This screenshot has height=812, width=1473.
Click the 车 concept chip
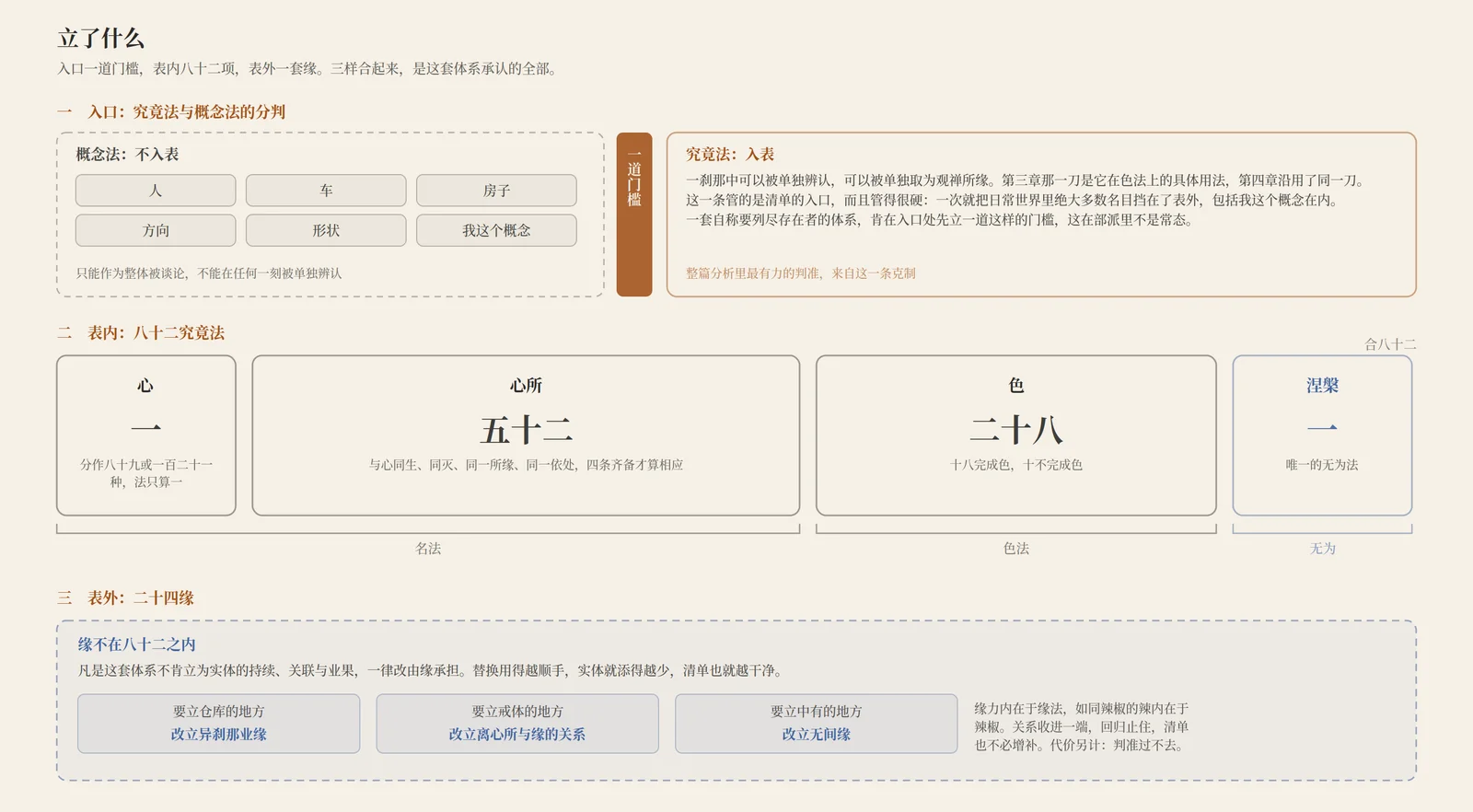326,191
